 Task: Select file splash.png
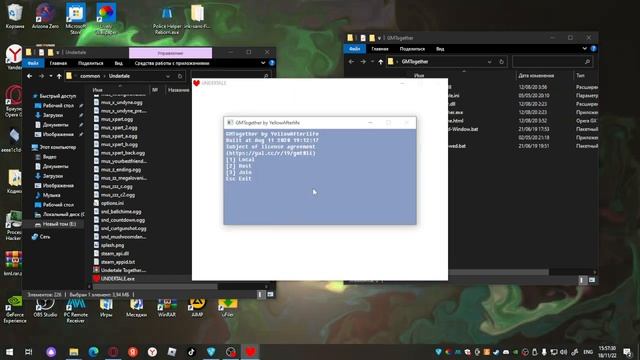112,245
